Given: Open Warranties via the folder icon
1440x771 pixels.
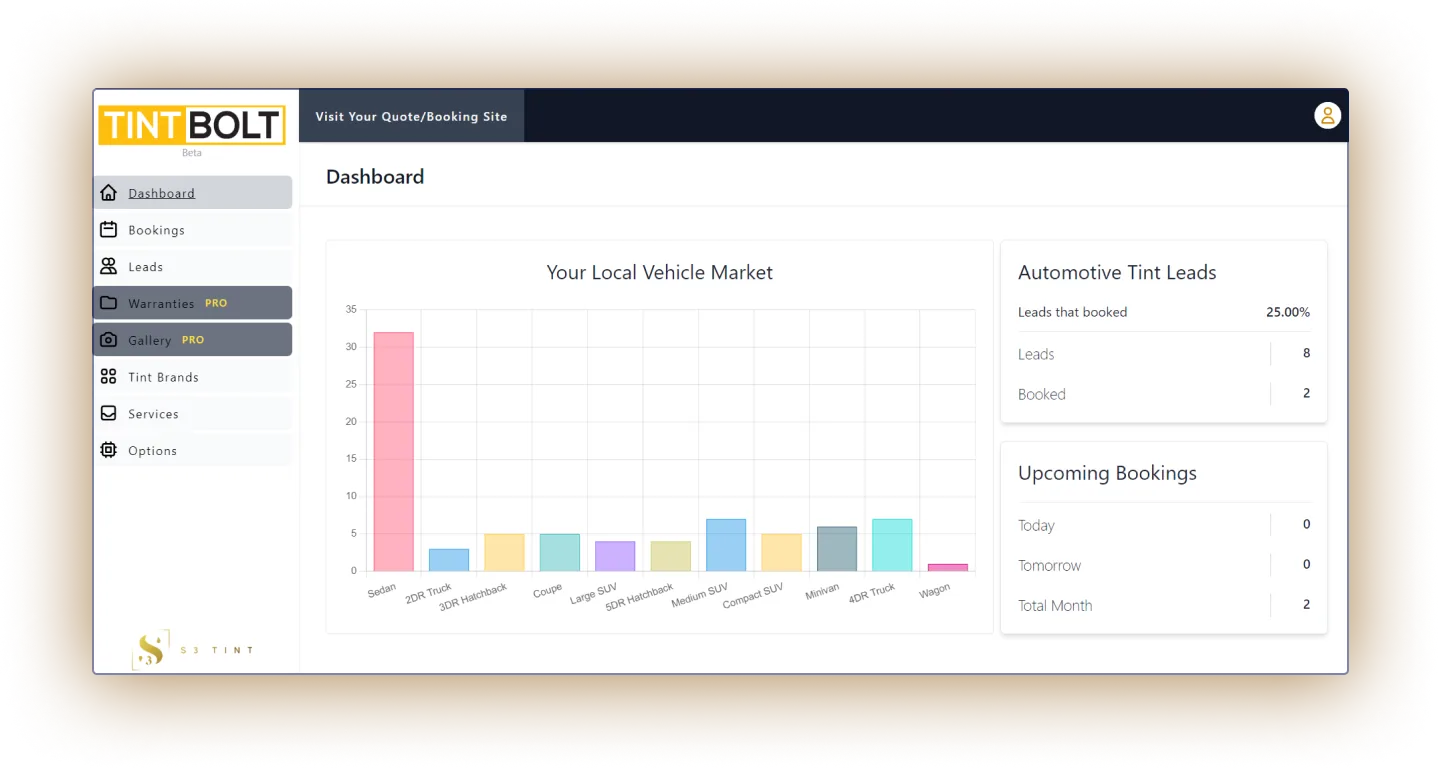Looking at the screenshot, I should coord(108,302).
